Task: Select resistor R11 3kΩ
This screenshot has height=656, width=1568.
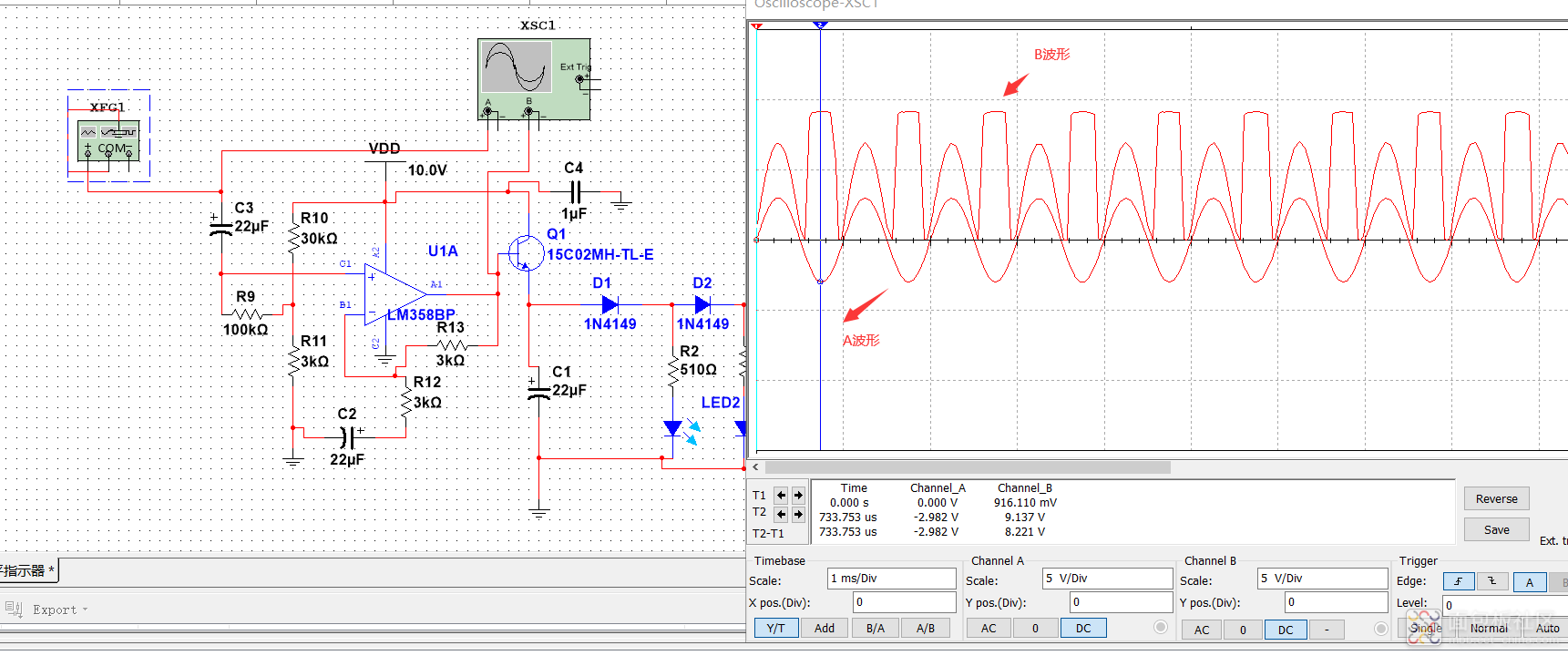Action: pos(292,362)
